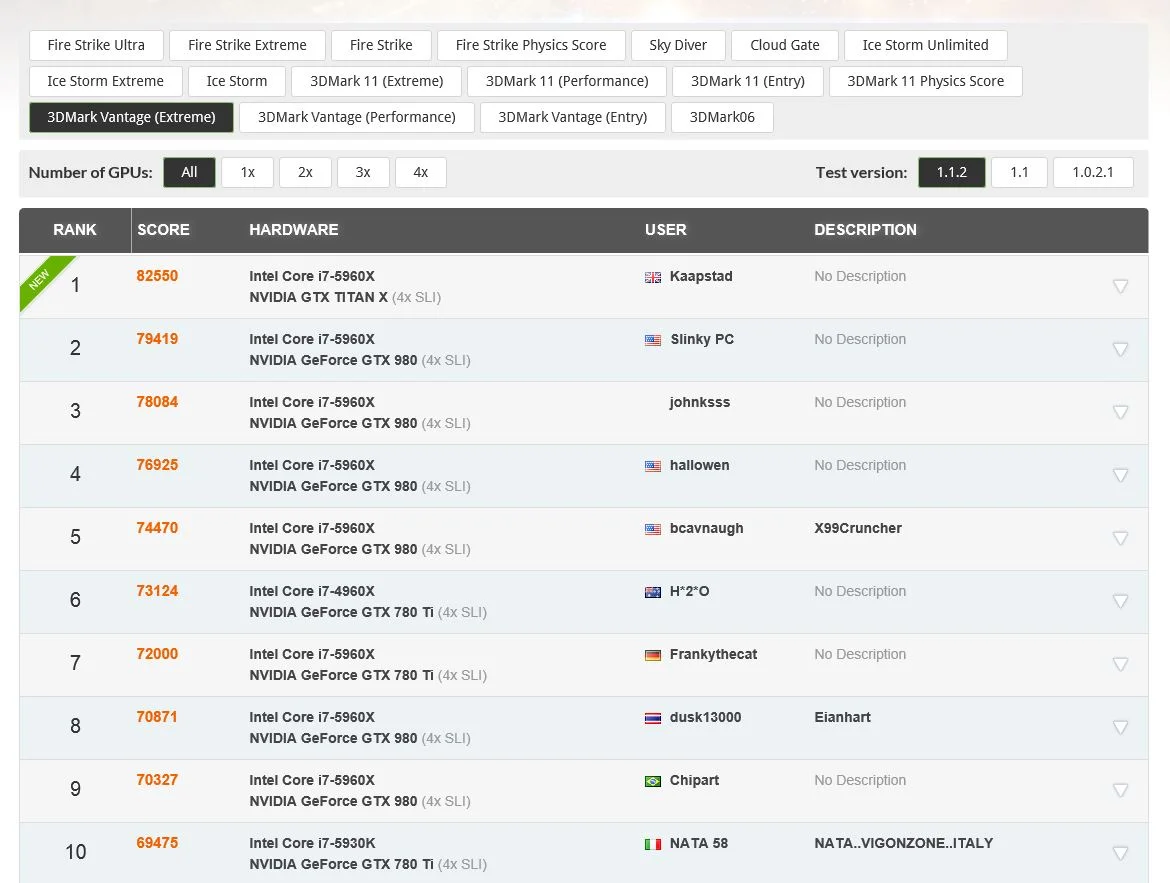
Task: Open the Fire Strike Ultra benchmark tab
Action: pyautogui.click(x=96, y=45)
